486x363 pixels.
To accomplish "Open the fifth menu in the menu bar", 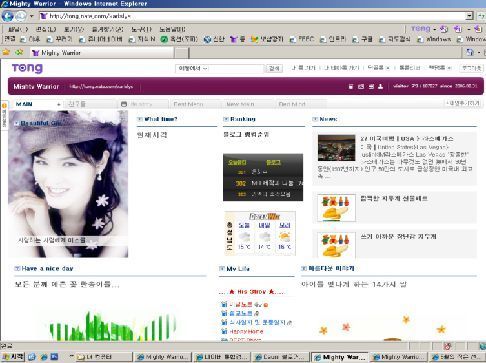I will pos(141,29).
